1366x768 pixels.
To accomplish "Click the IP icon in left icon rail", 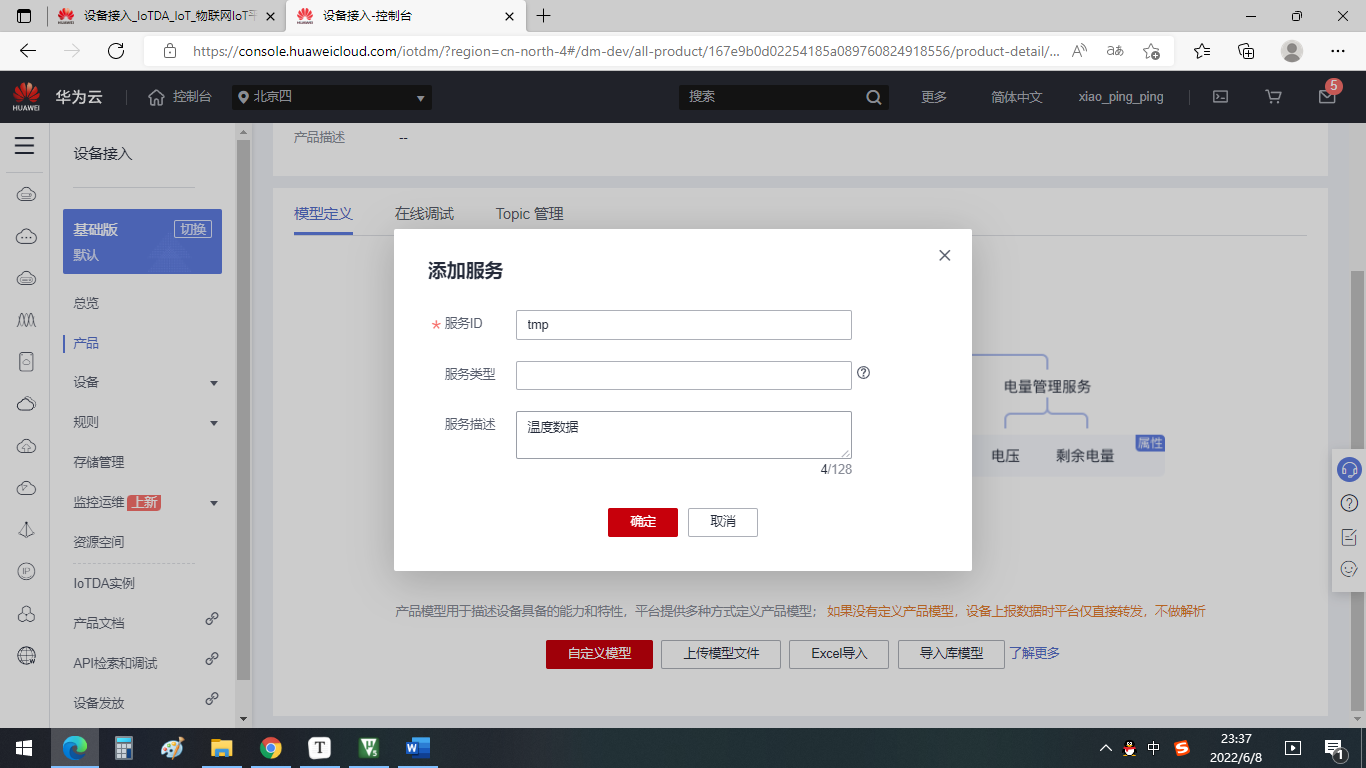I will [27, 571].
